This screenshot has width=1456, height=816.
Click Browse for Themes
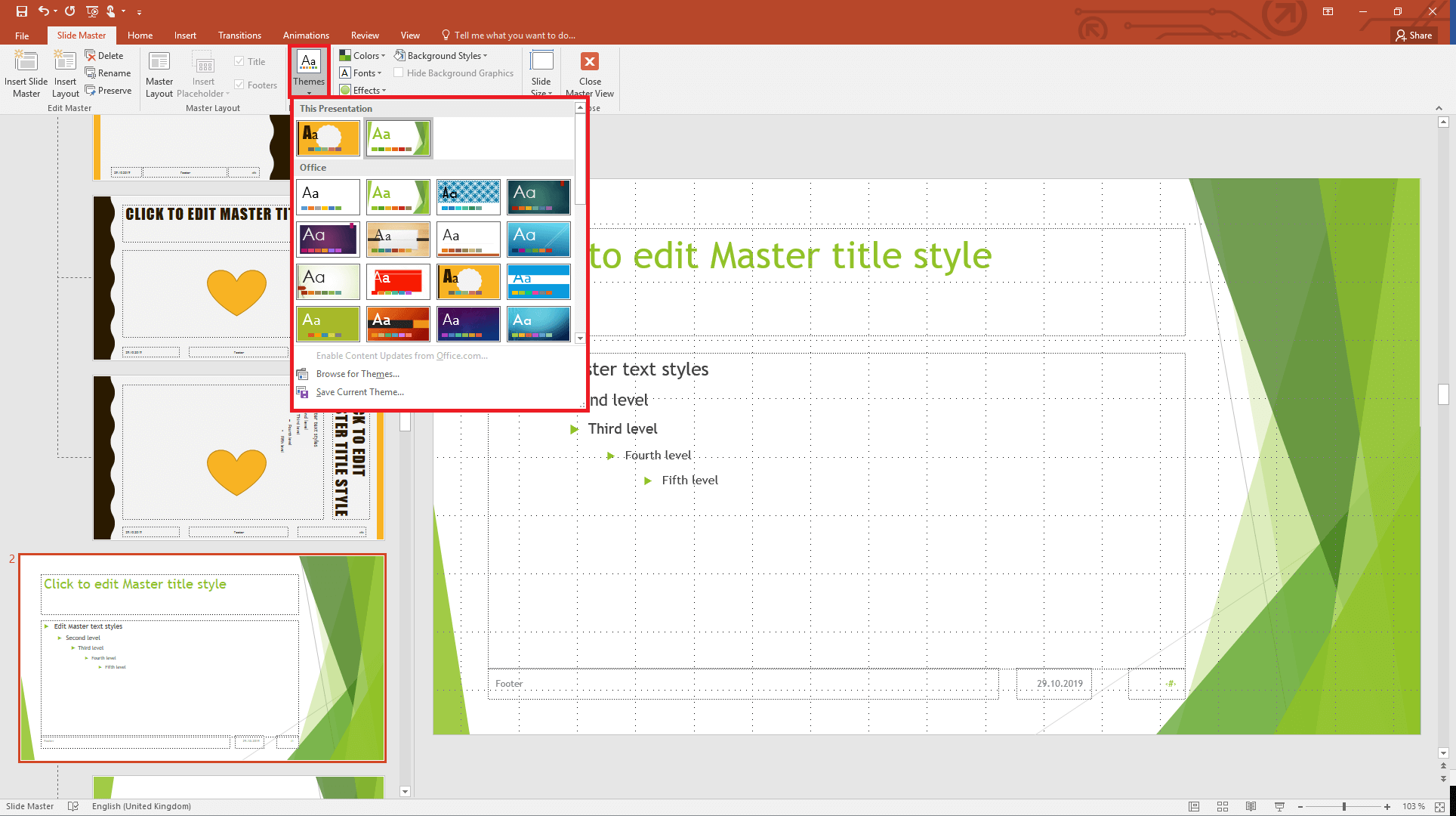click(x=358, y=373)
